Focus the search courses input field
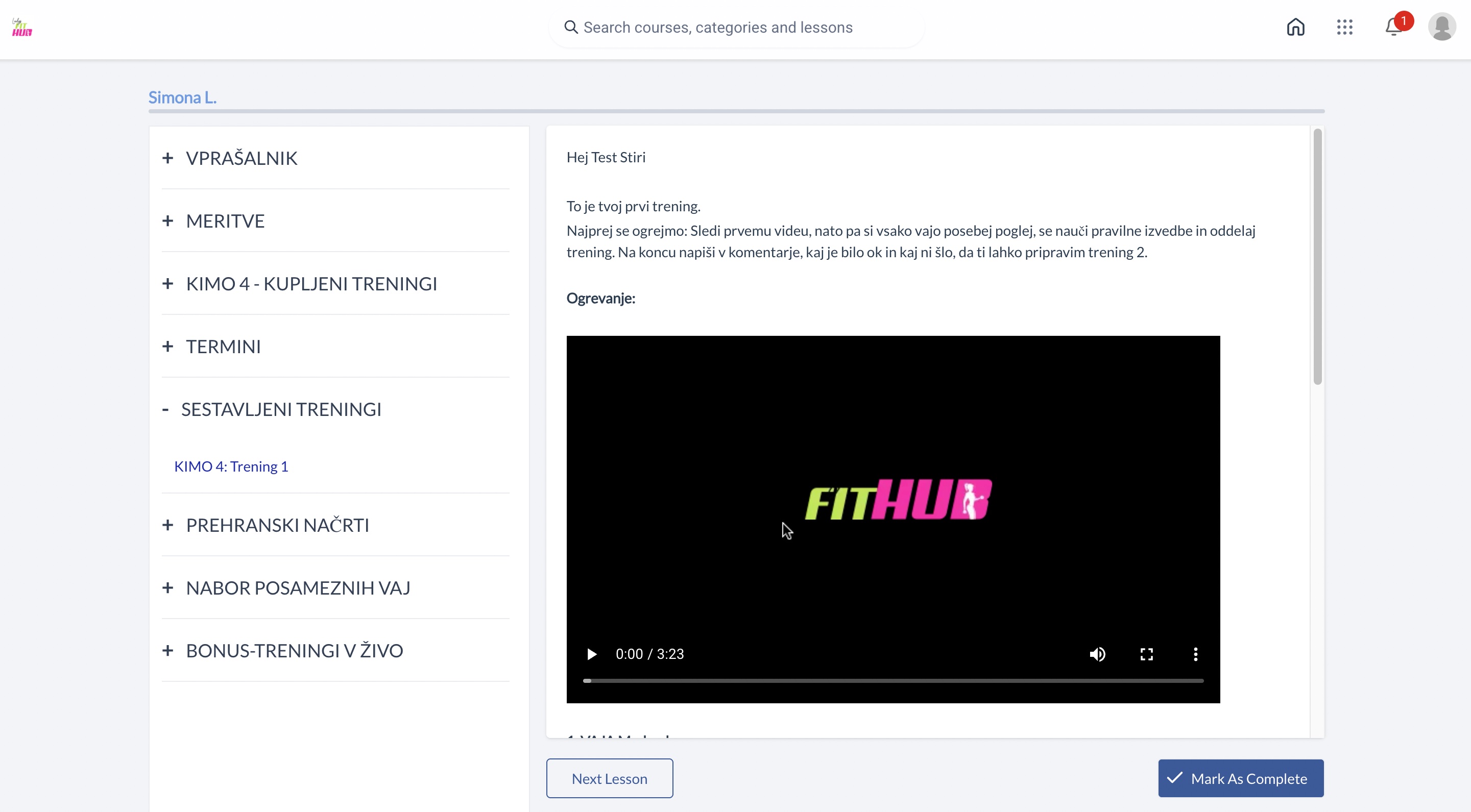The width and height of the screenshot is (1471, 812). pyautogui.click(x=737, y=28)
